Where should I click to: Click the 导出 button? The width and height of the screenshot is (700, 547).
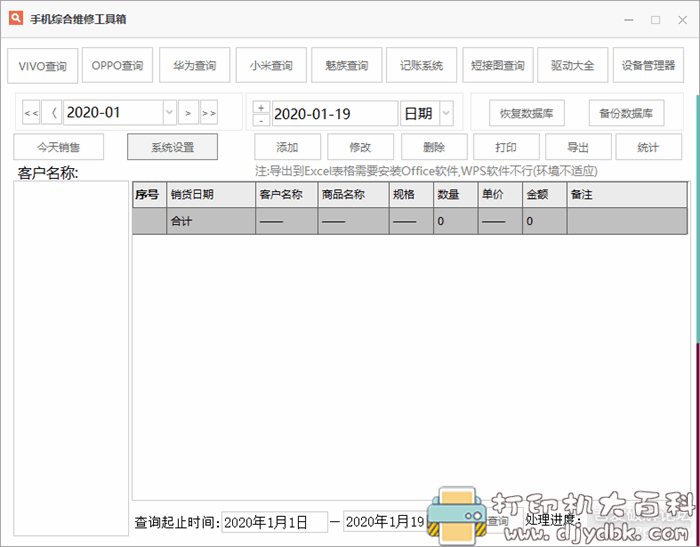click(x=578, y=147)
